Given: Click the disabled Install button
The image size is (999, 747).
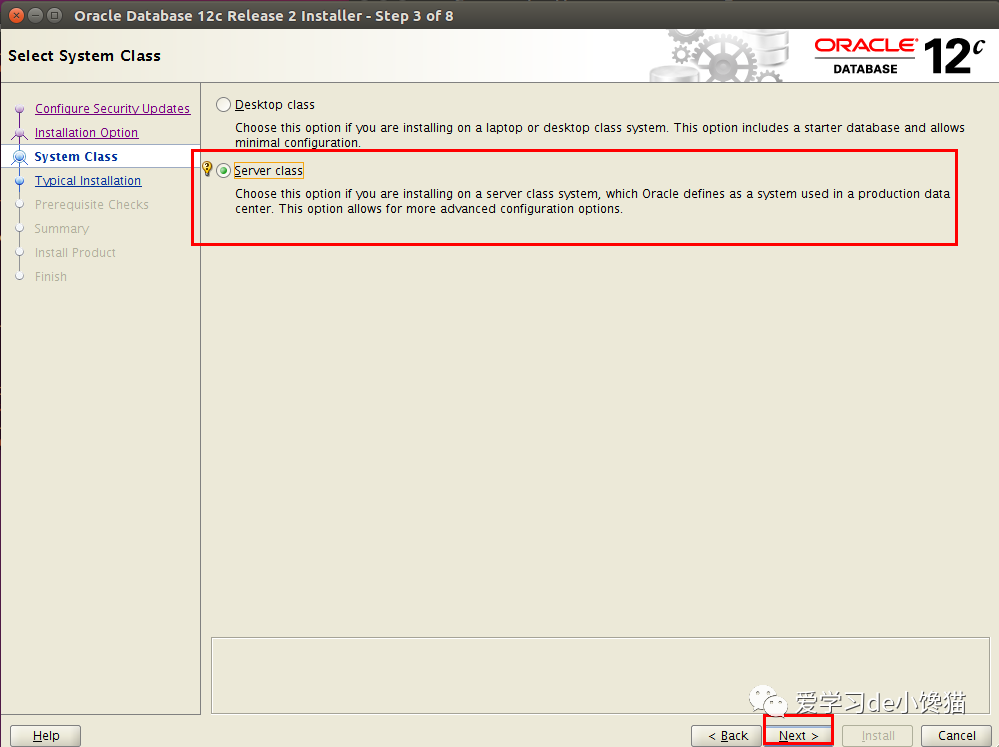Looking at the screenshot, I should click(878, 736).
